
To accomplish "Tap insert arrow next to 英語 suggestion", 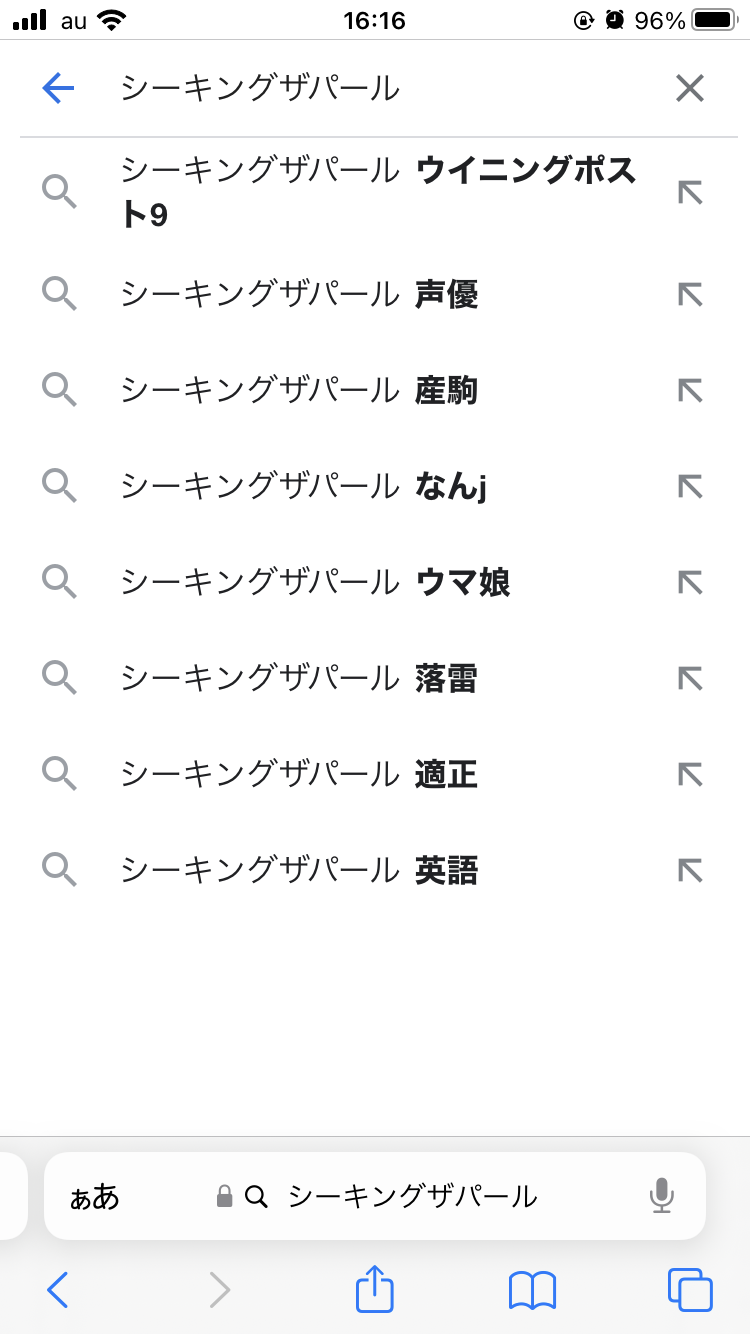I will 690,870.
